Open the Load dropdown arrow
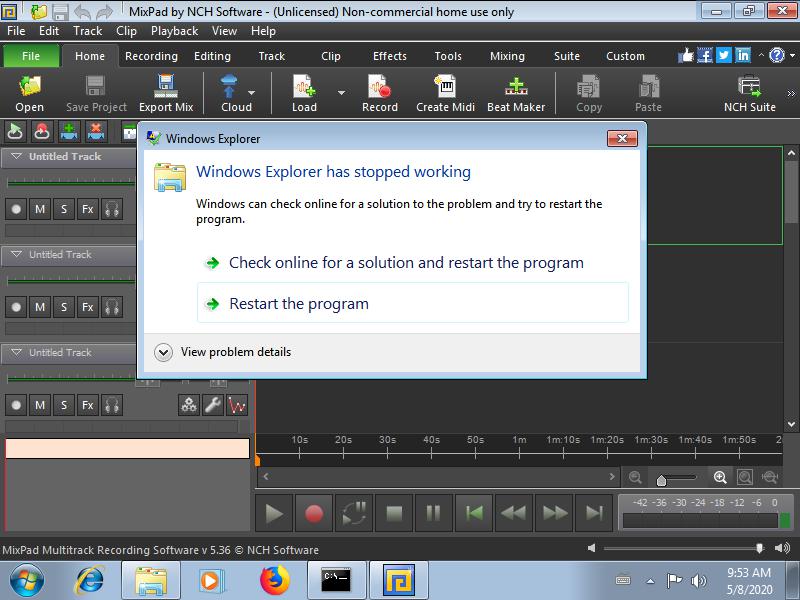The width and height of the screenshot is (800, 600). pyautogui.click(x=341, y=93)
